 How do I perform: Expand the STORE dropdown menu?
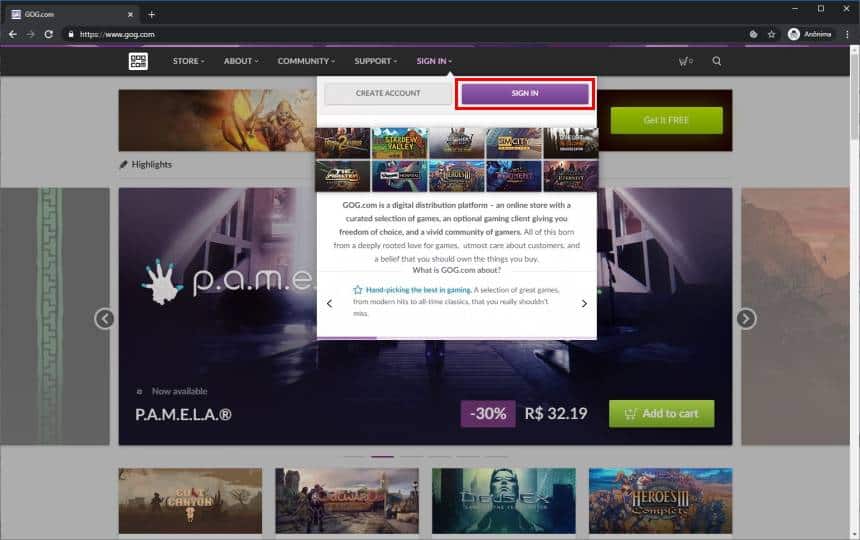[188, 61]
